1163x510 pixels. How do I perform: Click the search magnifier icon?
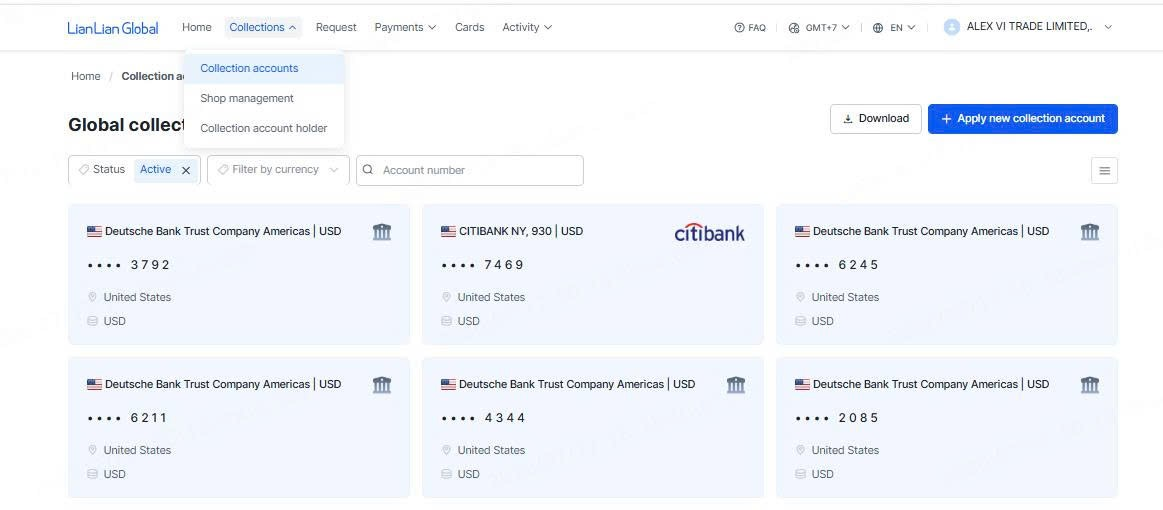368,170
